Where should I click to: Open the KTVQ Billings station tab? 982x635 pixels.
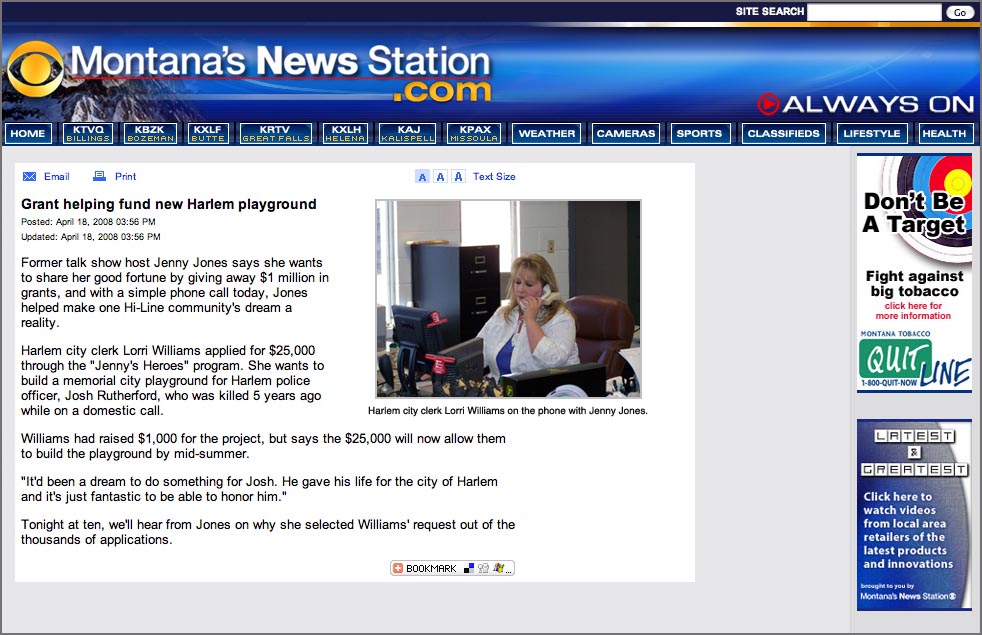coord(88,133)
